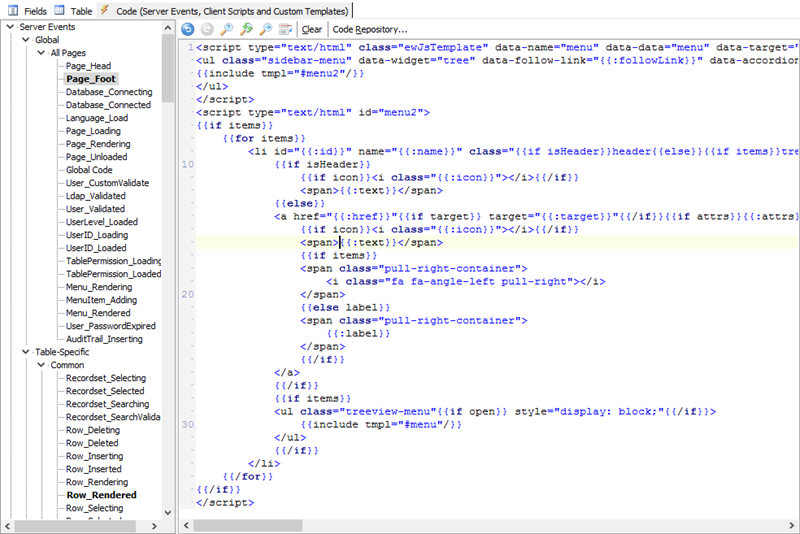
Task: Click the Table tab icon
Action: pos(59,10)
